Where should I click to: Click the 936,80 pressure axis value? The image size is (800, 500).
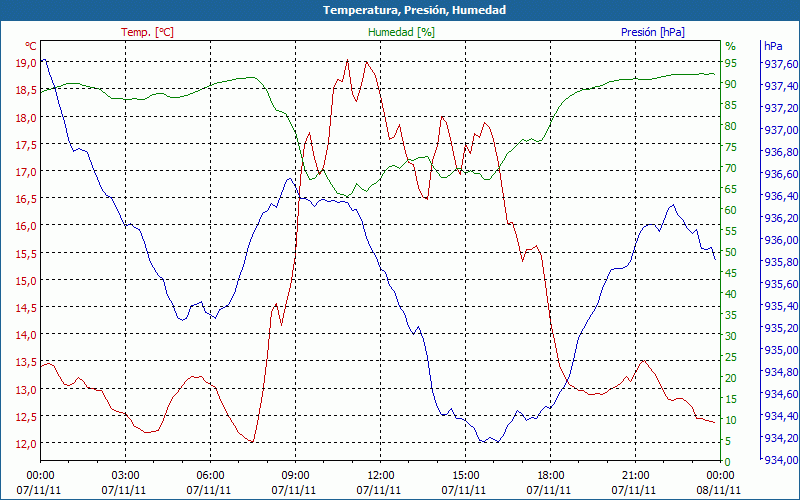pos(779,152)
